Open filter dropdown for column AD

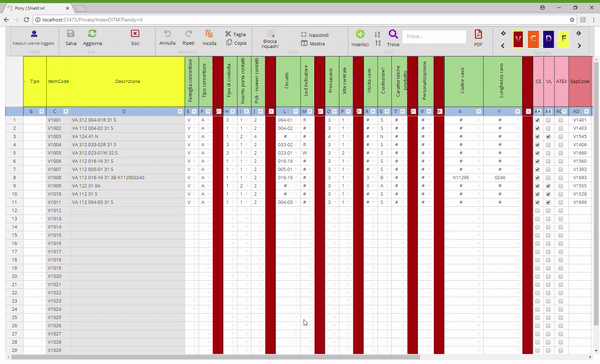click(x=587, y=111)
